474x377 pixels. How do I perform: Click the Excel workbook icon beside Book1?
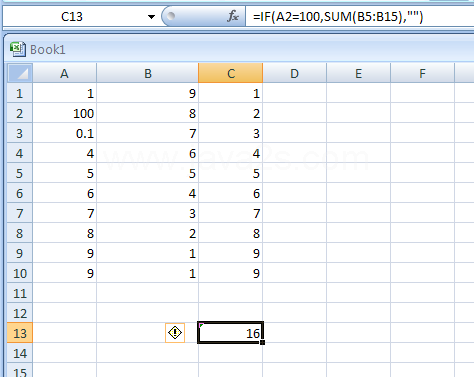(x=17, y=49)
